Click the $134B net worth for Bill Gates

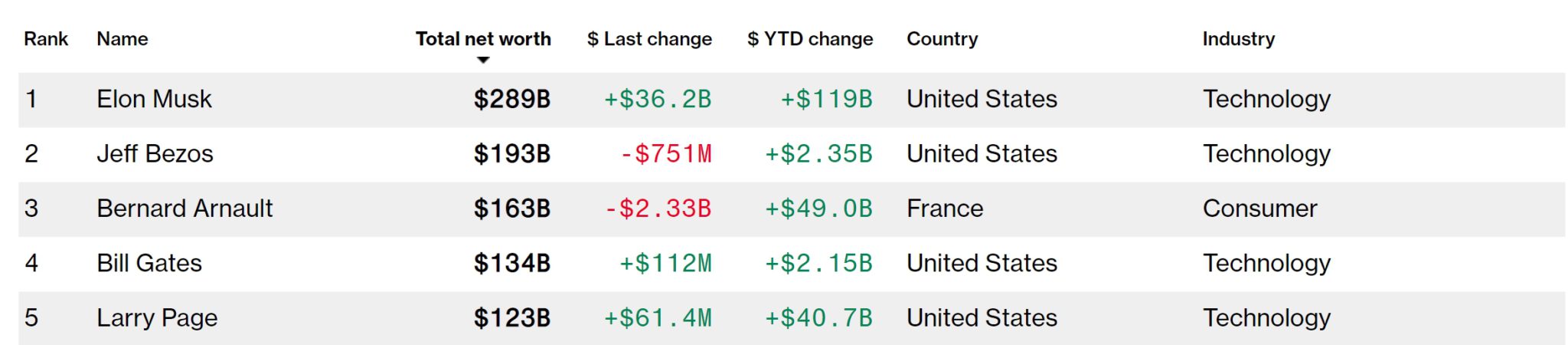(x=512, y=263)
